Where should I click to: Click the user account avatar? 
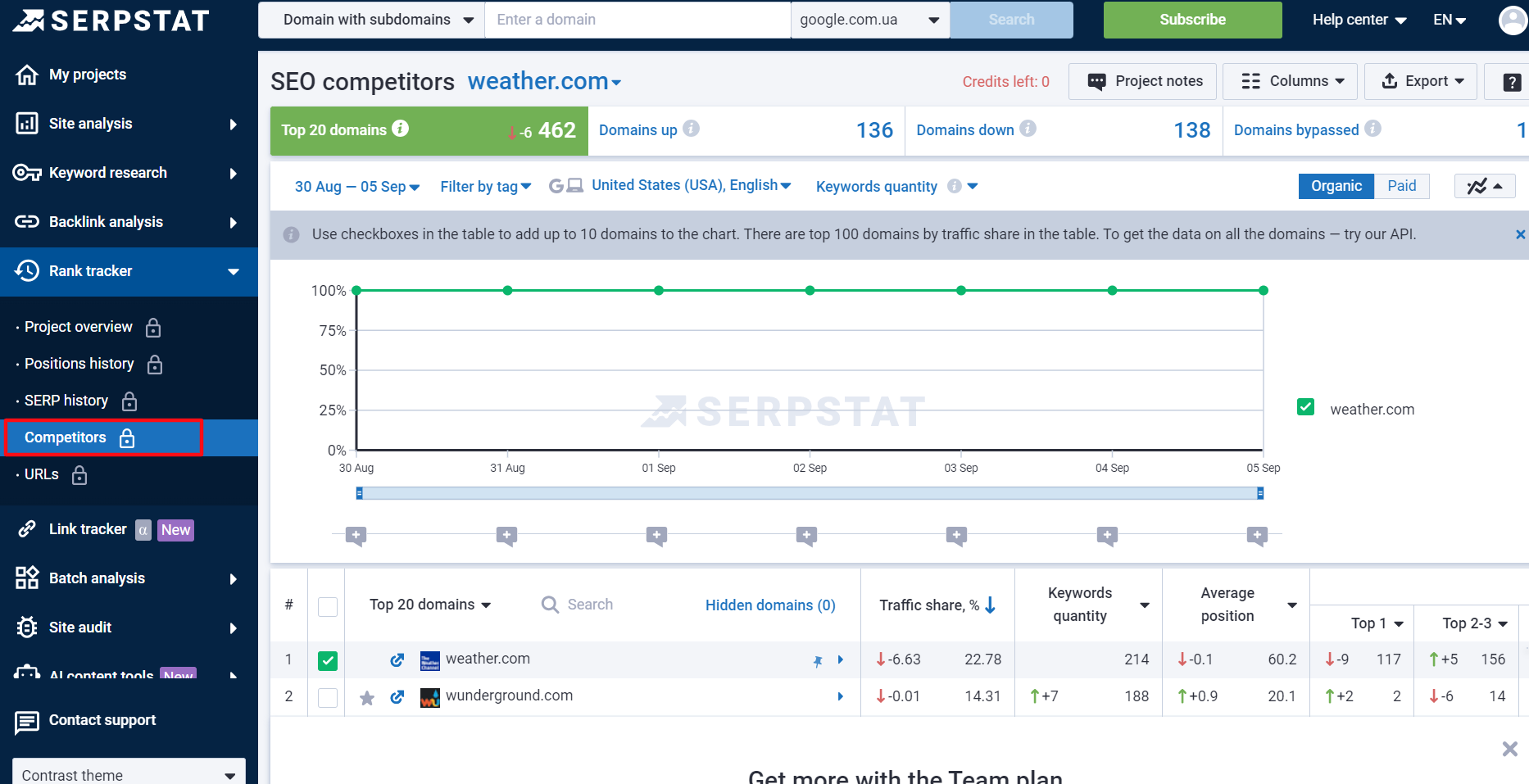click(x=1513, y=20)
